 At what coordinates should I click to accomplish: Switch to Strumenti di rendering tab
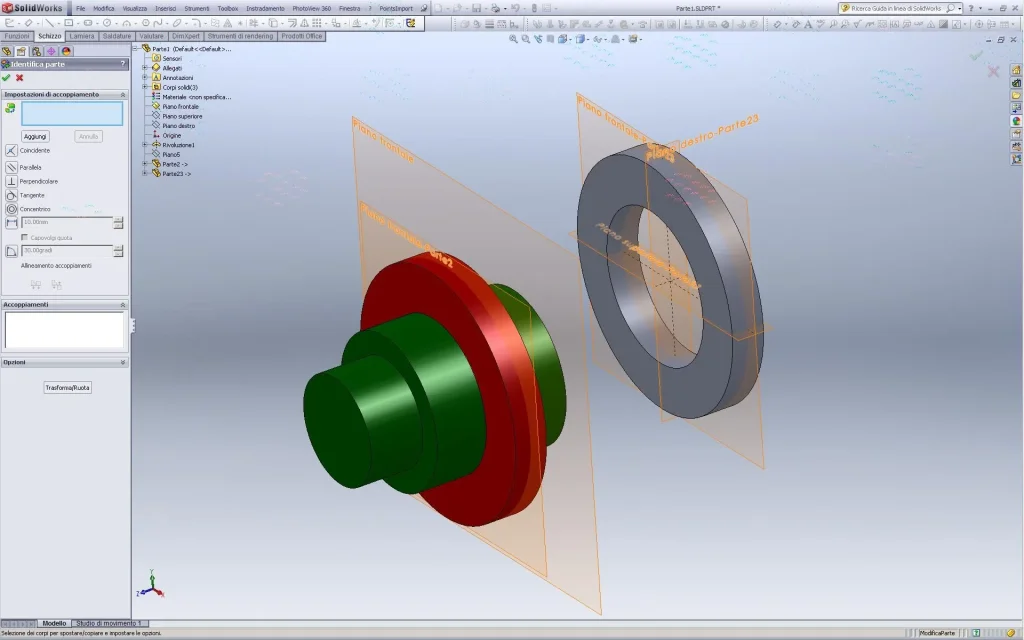(x=240, y=37)
